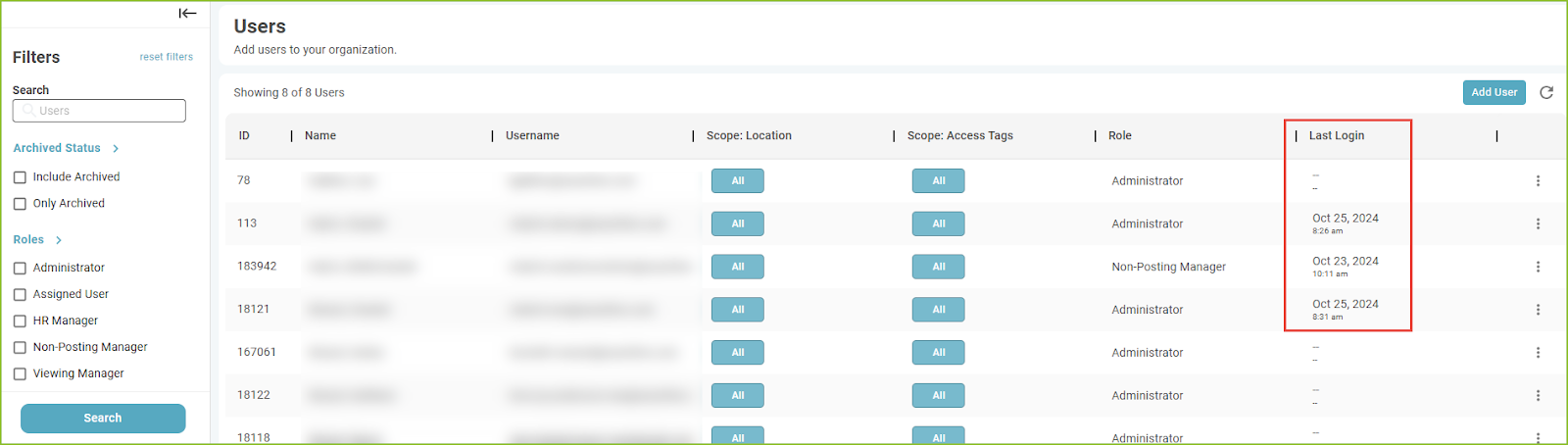Check the Only Archived option
This screenshot has height=445, width=1568.
click(20, 204)
